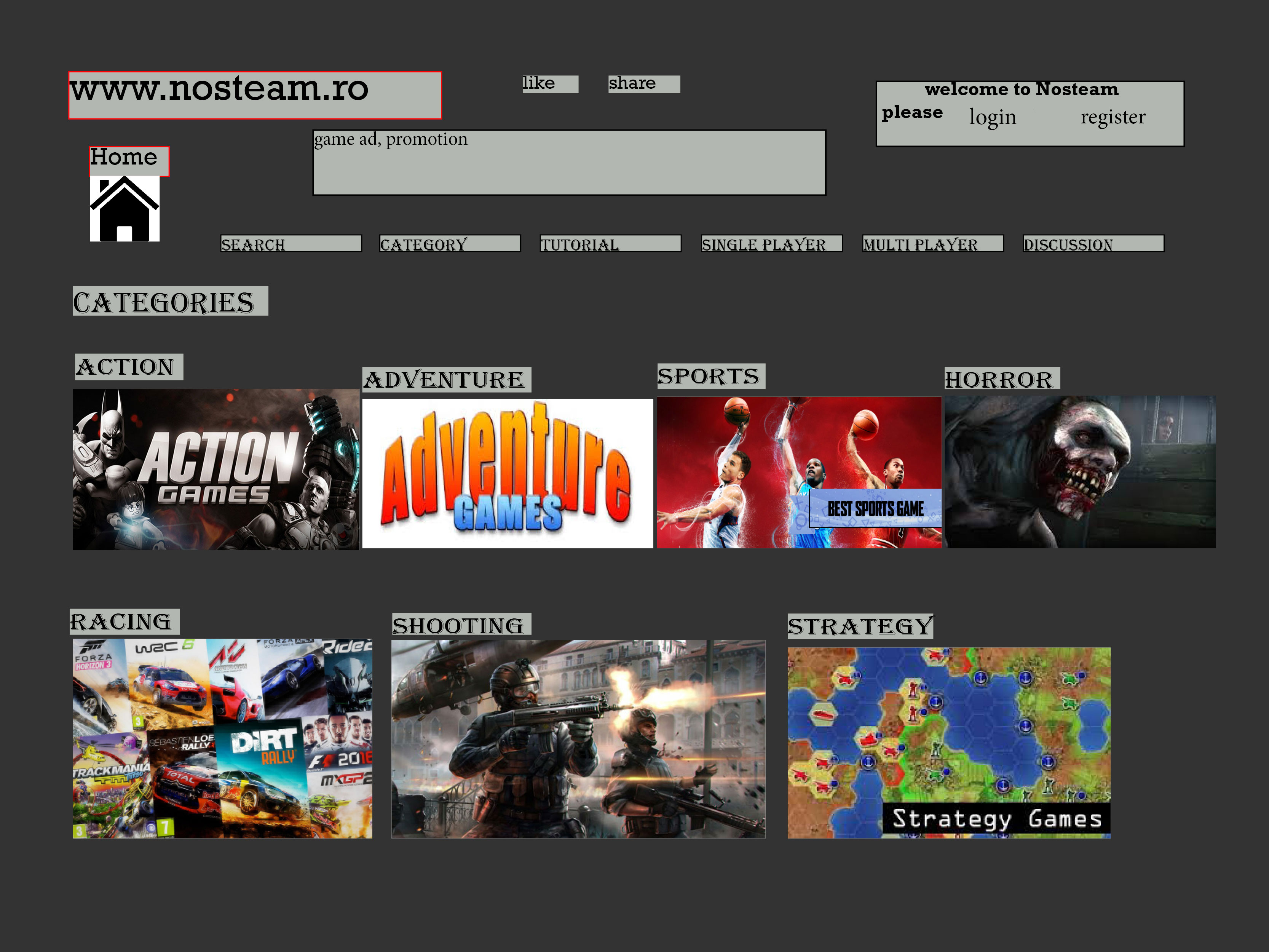Open the basketball Best Sports Game thumbnail
This screenshot has height=952, width=1269.
coord(799,472)
